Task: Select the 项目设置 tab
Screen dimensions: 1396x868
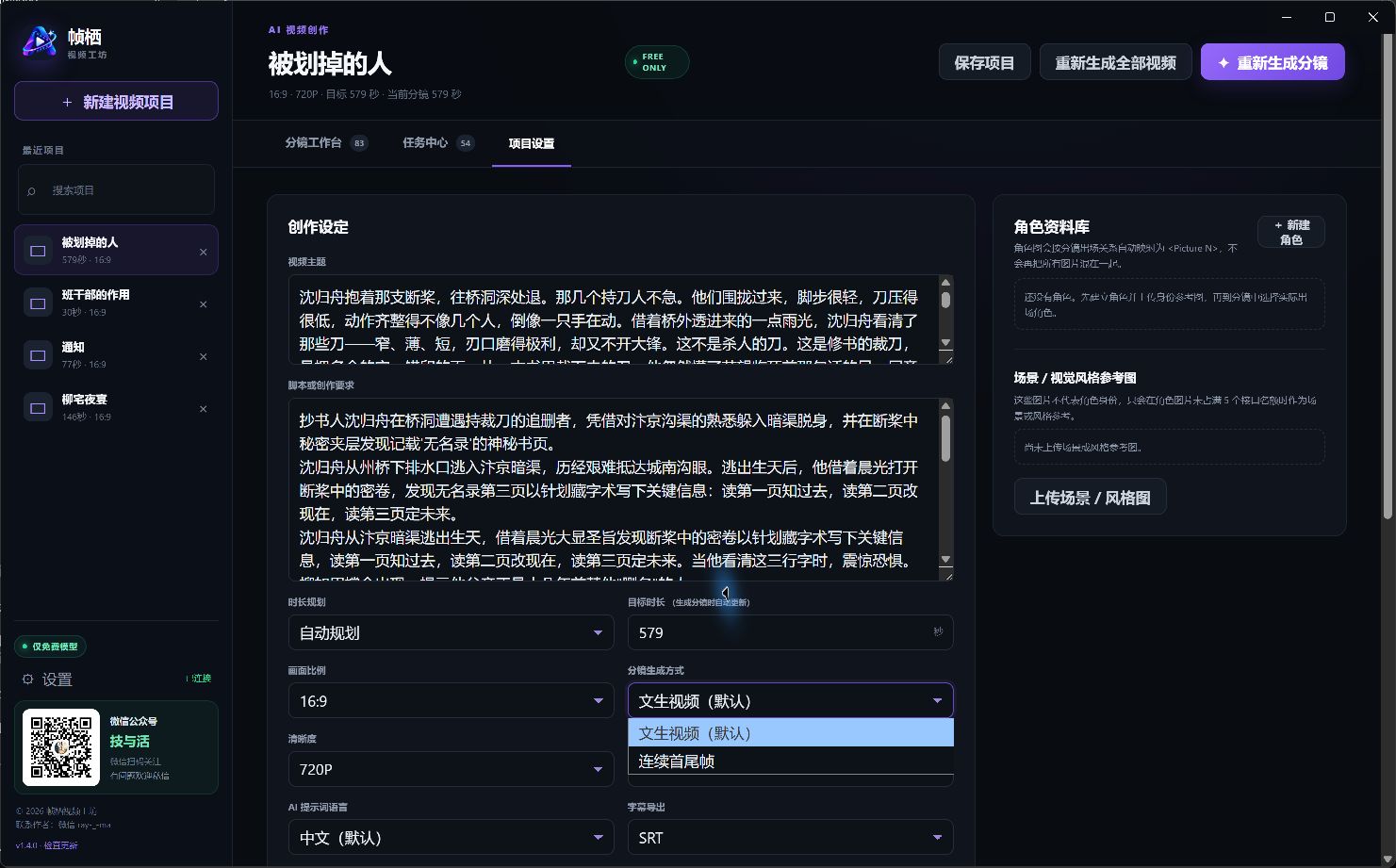Action: coord(532,144)
